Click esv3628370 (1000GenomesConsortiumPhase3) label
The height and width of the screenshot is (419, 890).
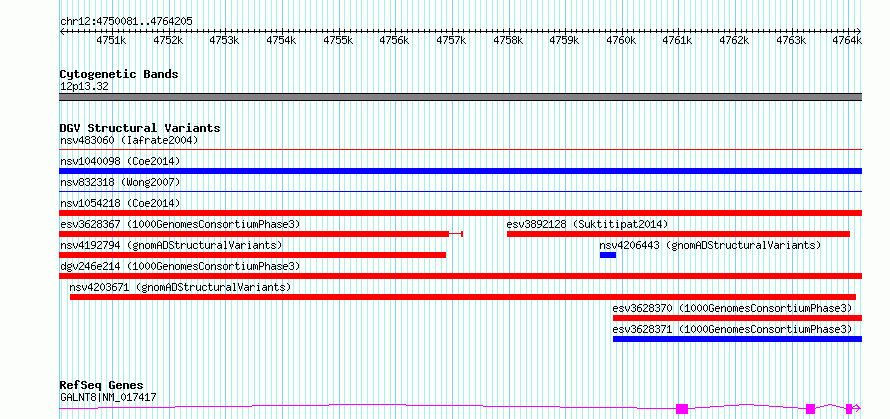[x=732, y=308]
